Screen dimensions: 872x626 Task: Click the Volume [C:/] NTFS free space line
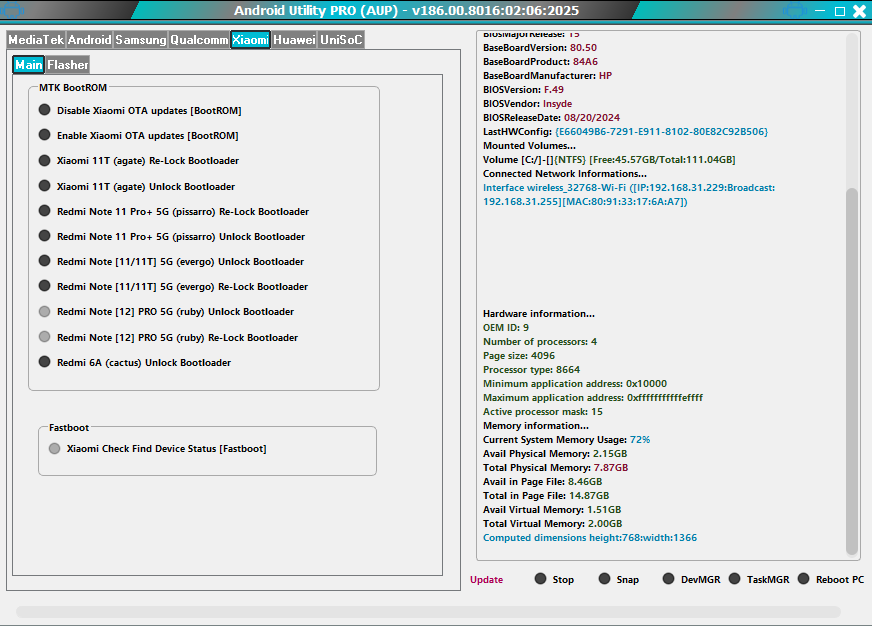(x=609, y=160)
